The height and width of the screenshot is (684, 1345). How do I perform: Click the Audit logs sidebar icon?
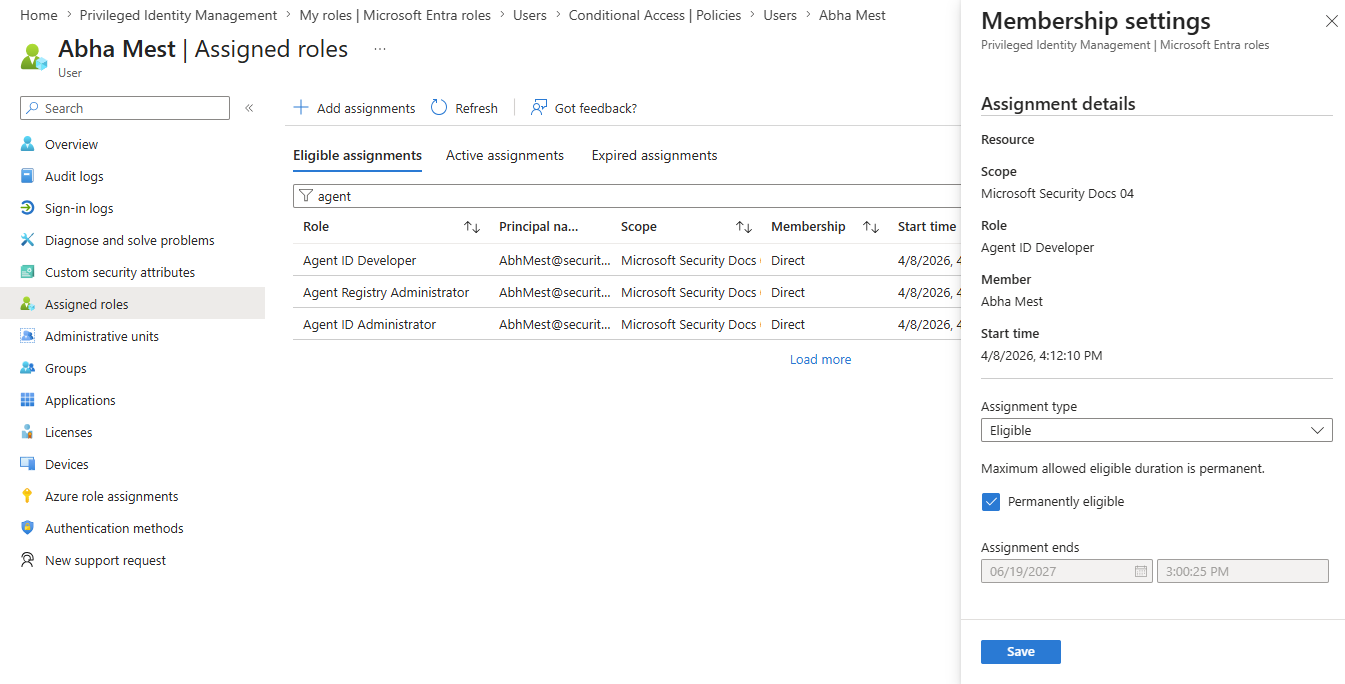point(28,176)
